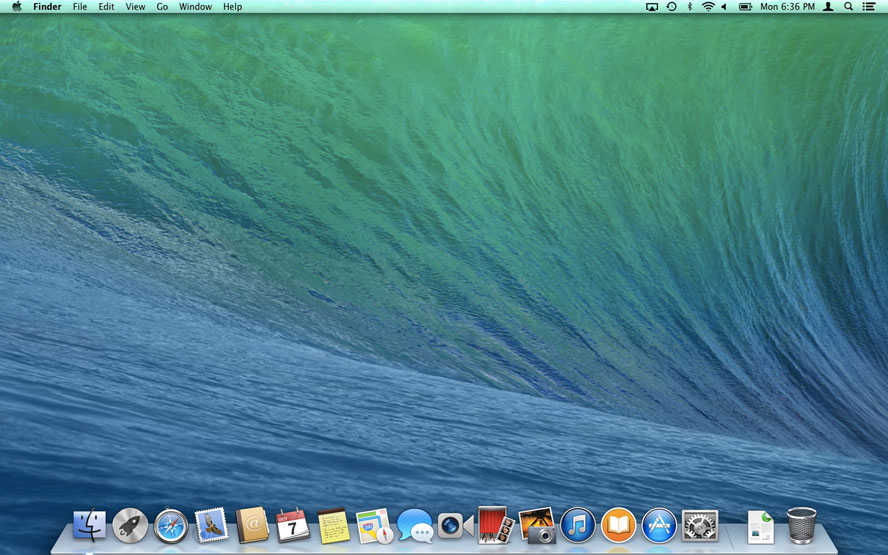
Task: Launch Notes from the Dock
Action: click(x=333, y=524)
